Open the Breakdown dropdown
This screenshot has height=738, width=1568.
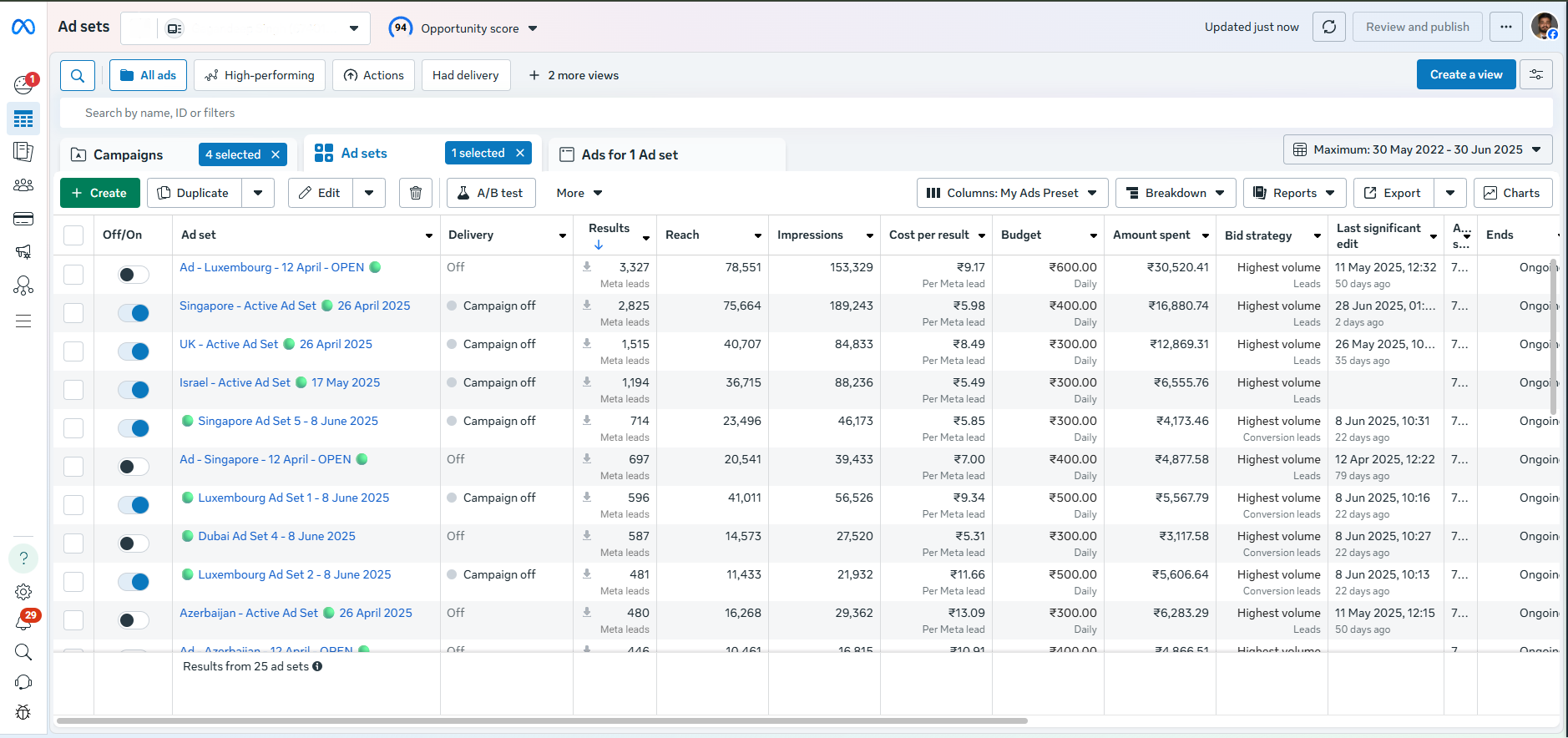(x=1175, y=193)
